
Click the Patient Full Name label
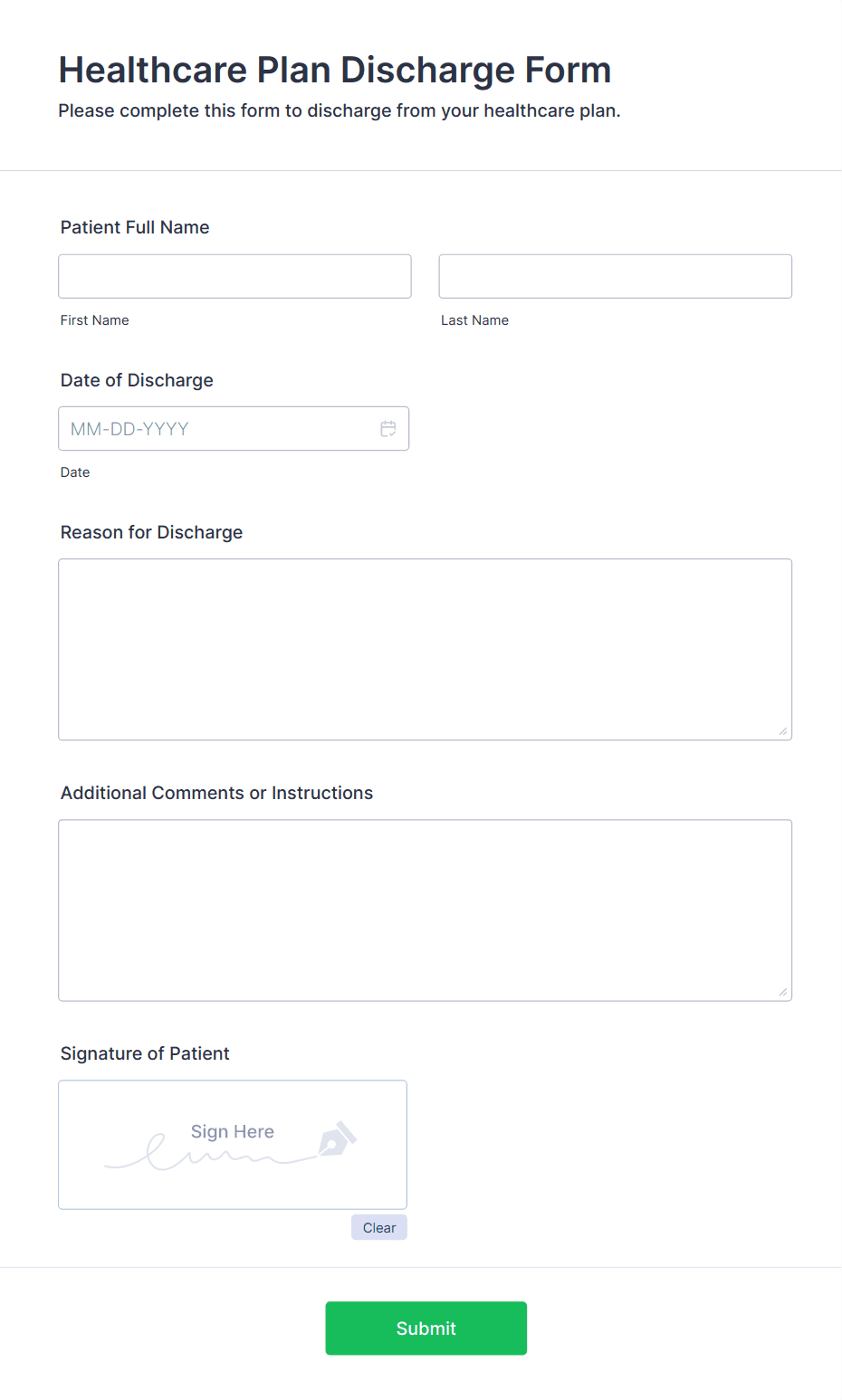[x=134, y=227]
